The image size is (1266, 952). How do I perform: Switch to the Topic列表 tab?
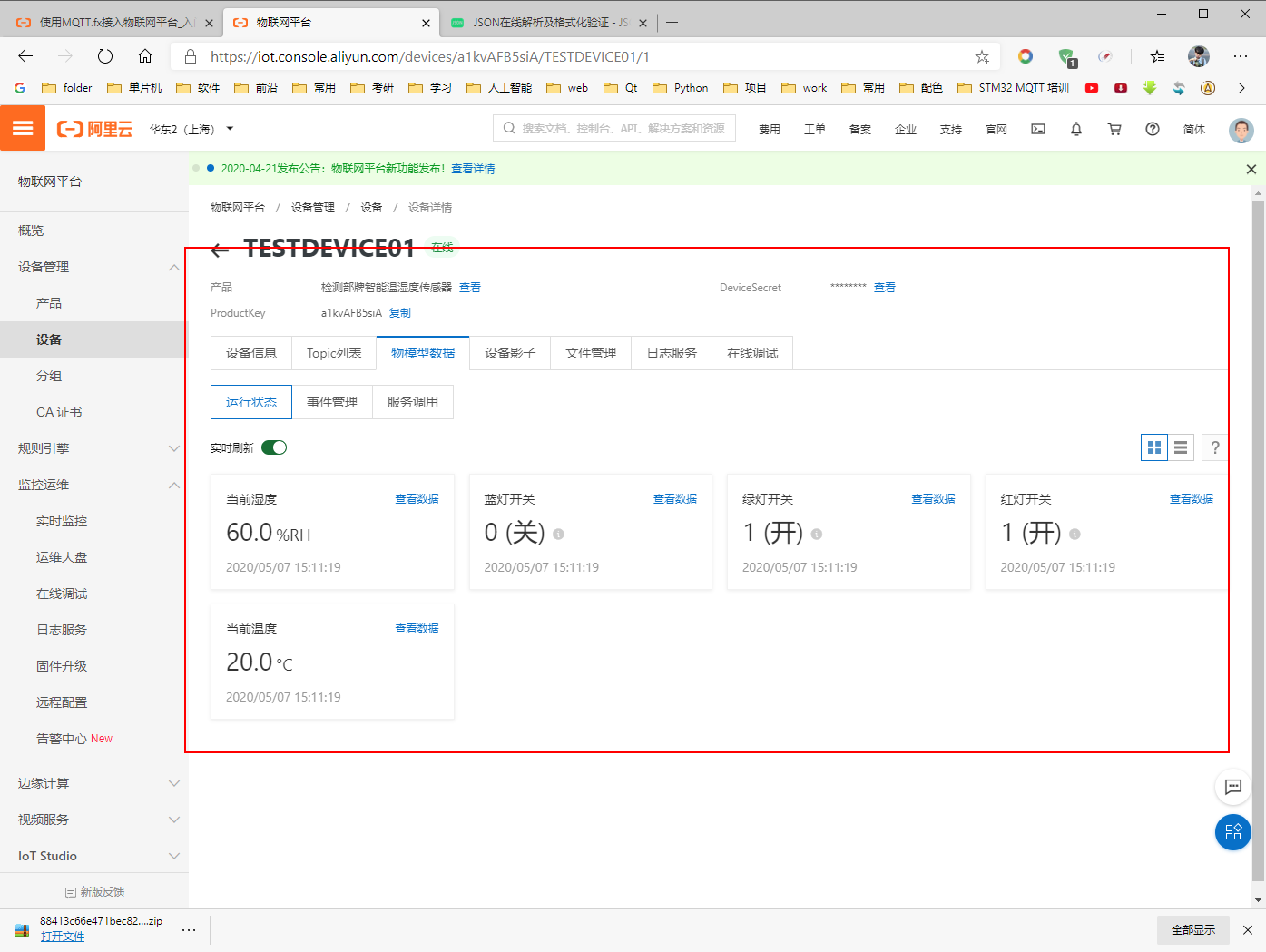click(x=334, y=353)
